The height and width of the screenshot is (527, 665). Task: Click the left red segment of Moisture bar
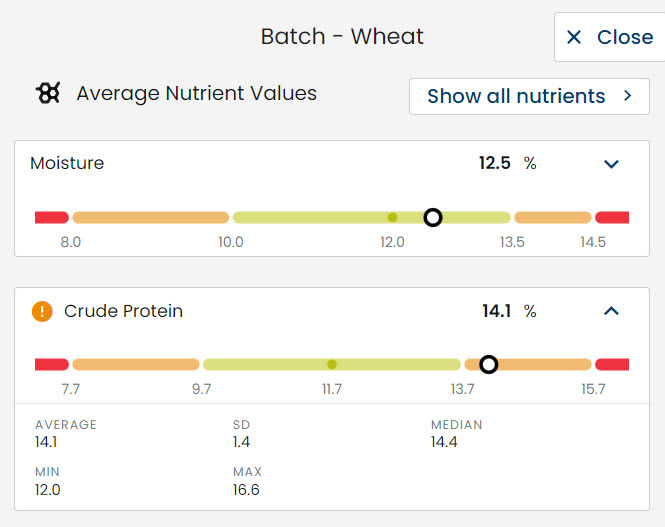(51, 217)
